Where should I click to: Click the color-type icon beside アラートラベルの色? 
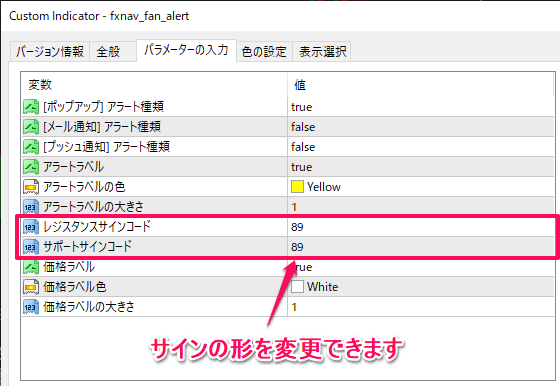click(x=31, y=187)
